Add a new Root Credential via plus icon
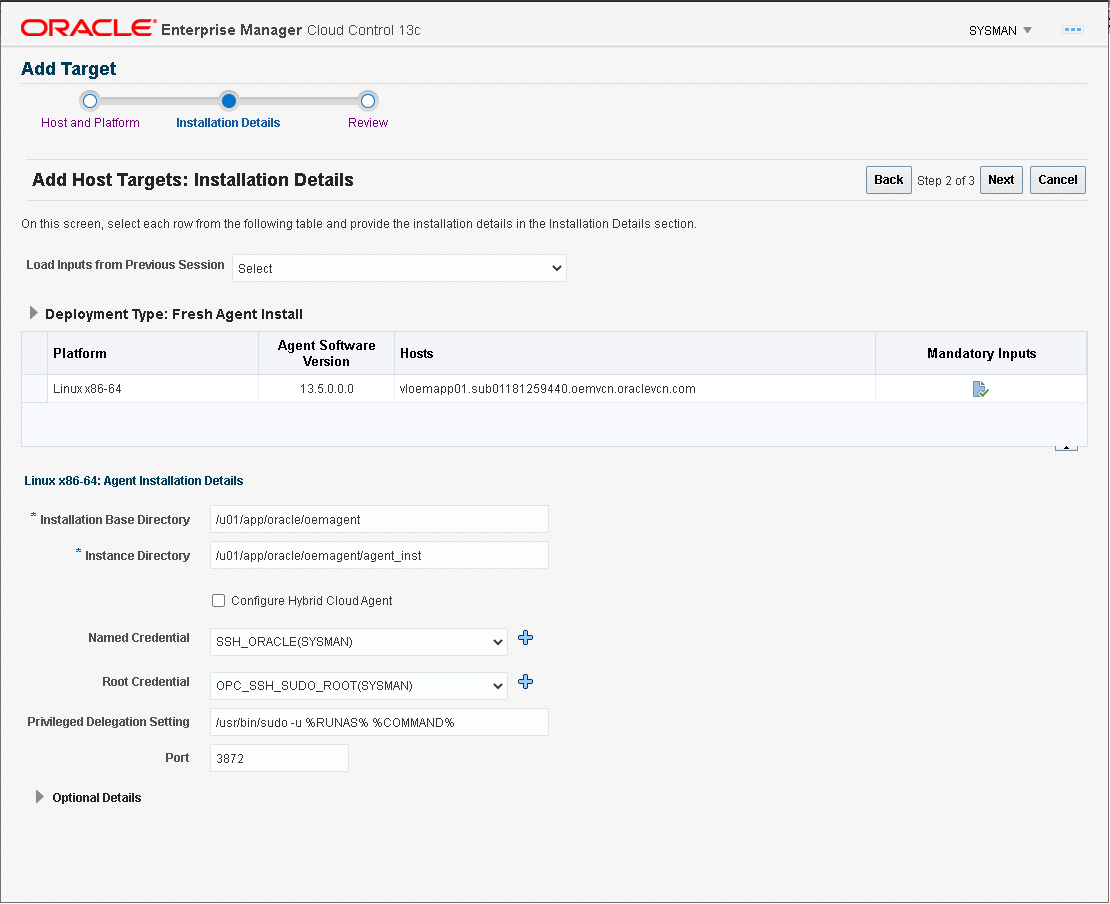Image resolution: width=1110 pixels, height=904 pixels. tap(525, 681)
